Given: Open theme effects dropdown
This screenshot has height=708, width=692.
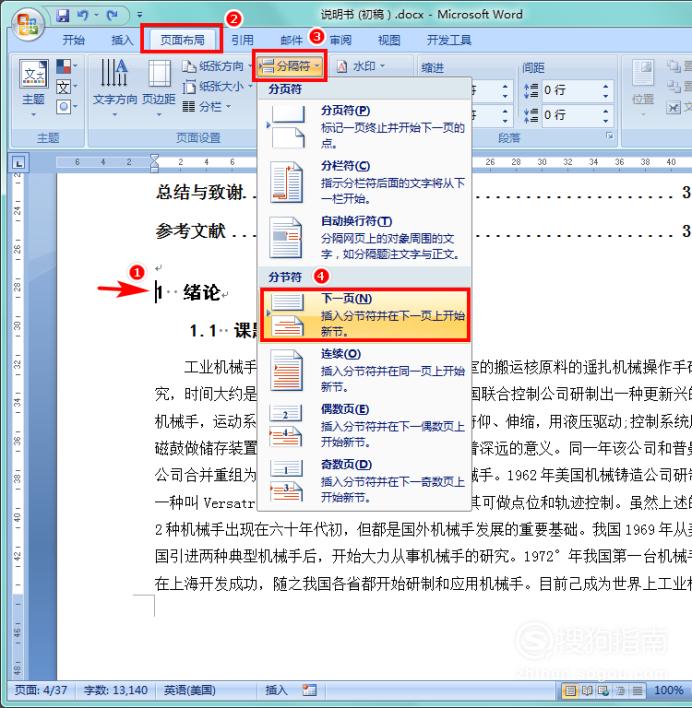Looking at the screenshot, I should pyautogui.click(x=66, y=107).
